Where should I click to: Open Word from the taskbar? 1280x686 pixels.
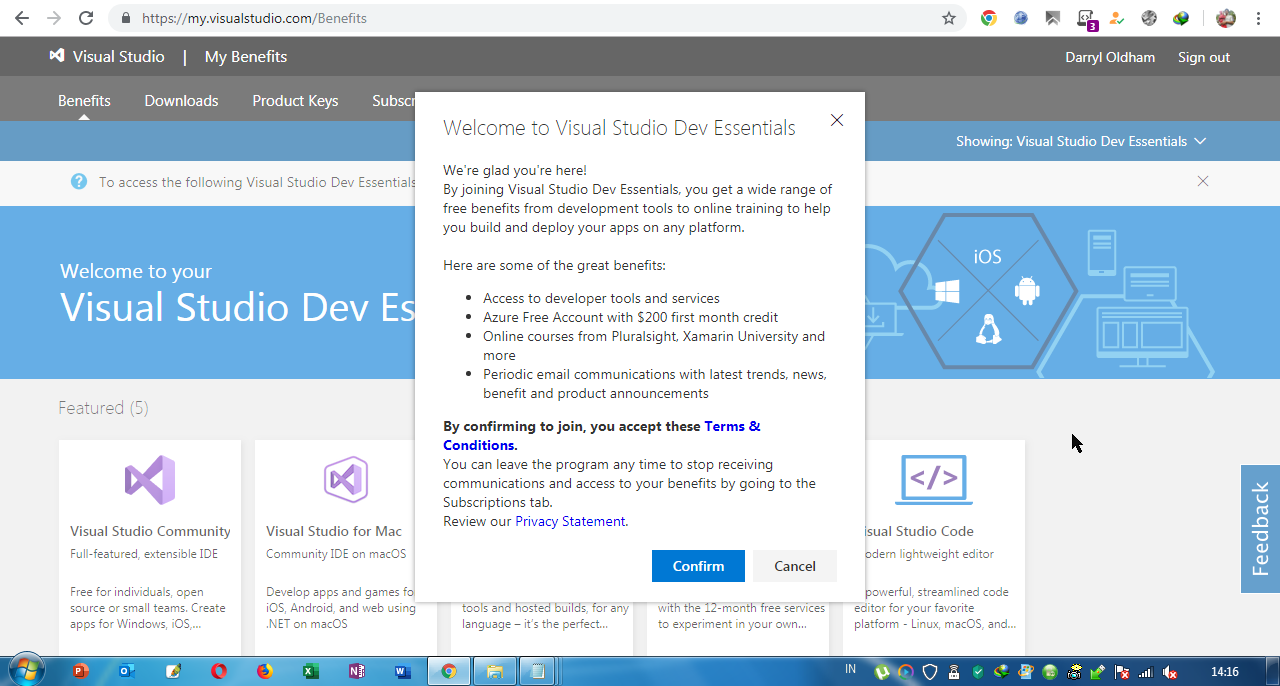pyautogui.click(x=402, y=672)
